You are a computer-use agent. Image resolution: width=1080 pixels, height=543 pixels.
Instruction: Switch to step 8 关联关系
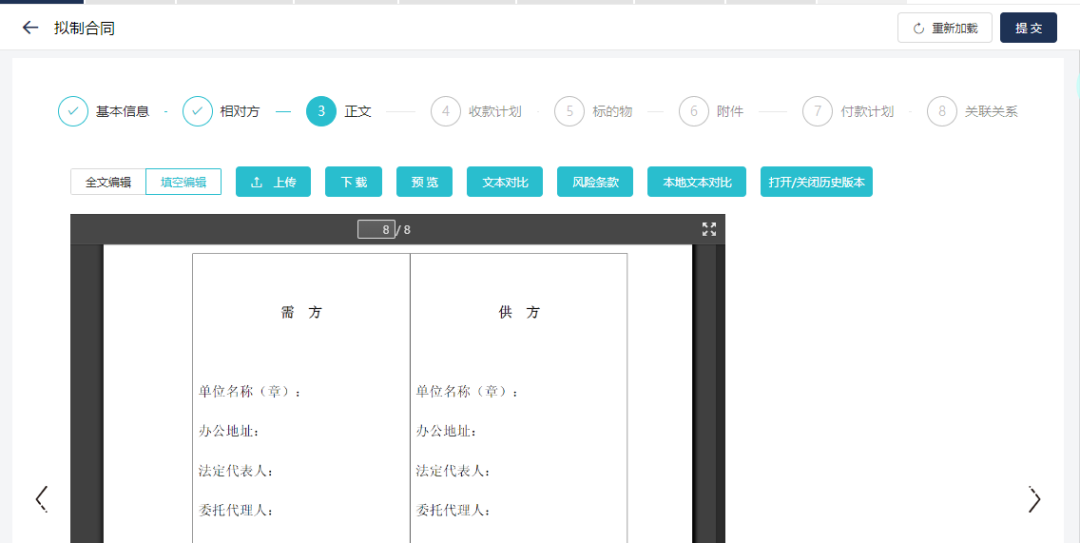941,111
